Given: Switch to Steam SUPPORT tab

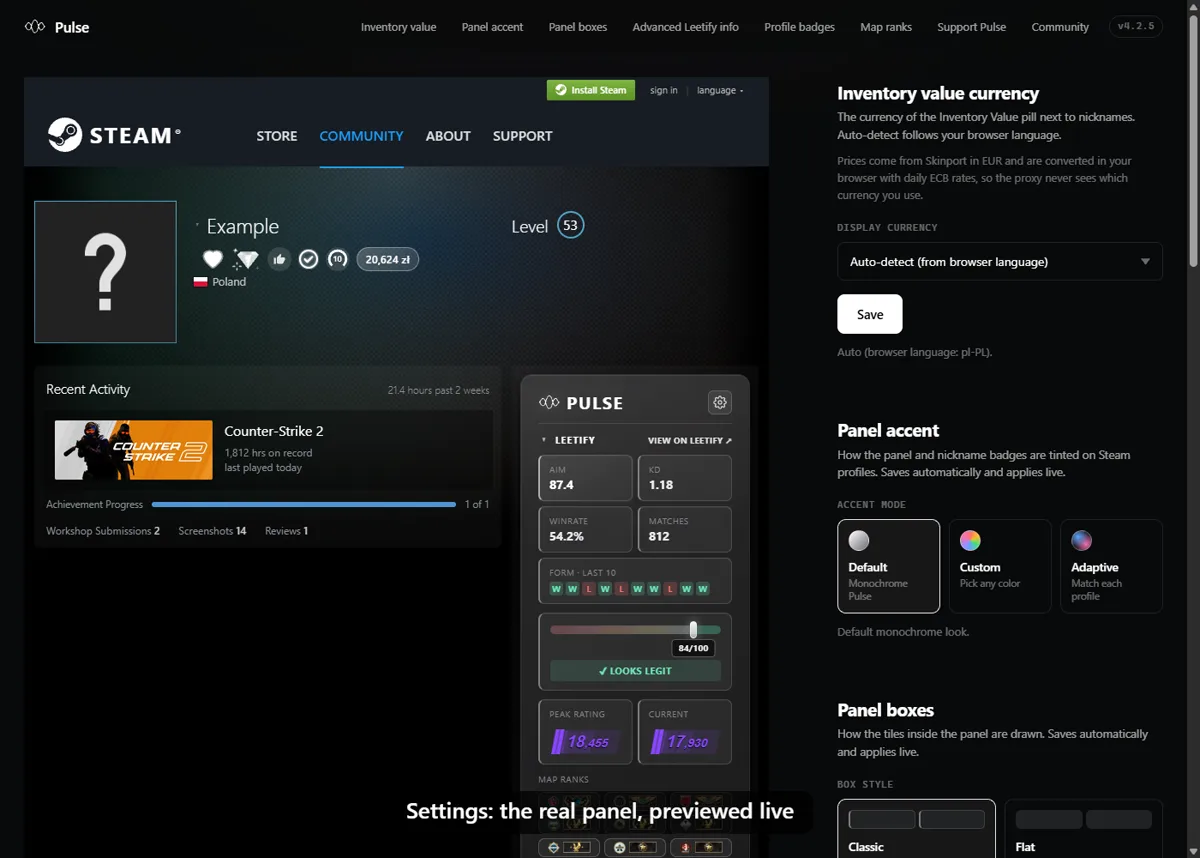Looking at the screenshot, I should (522, 136).
